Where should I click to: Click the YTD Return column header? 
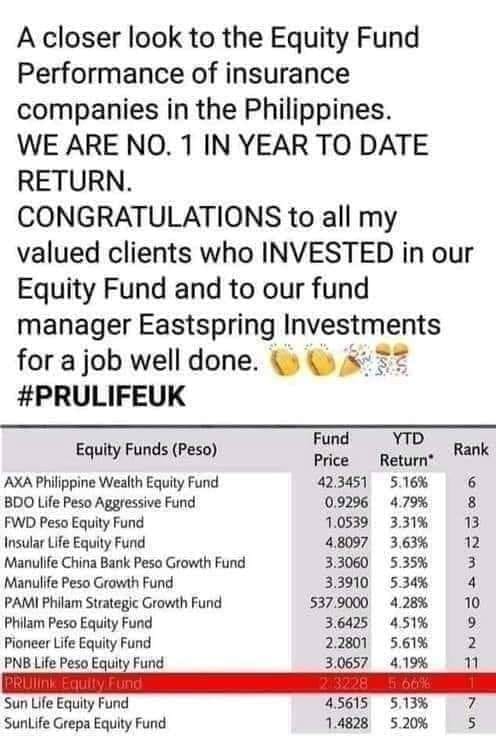click(407, 449)
